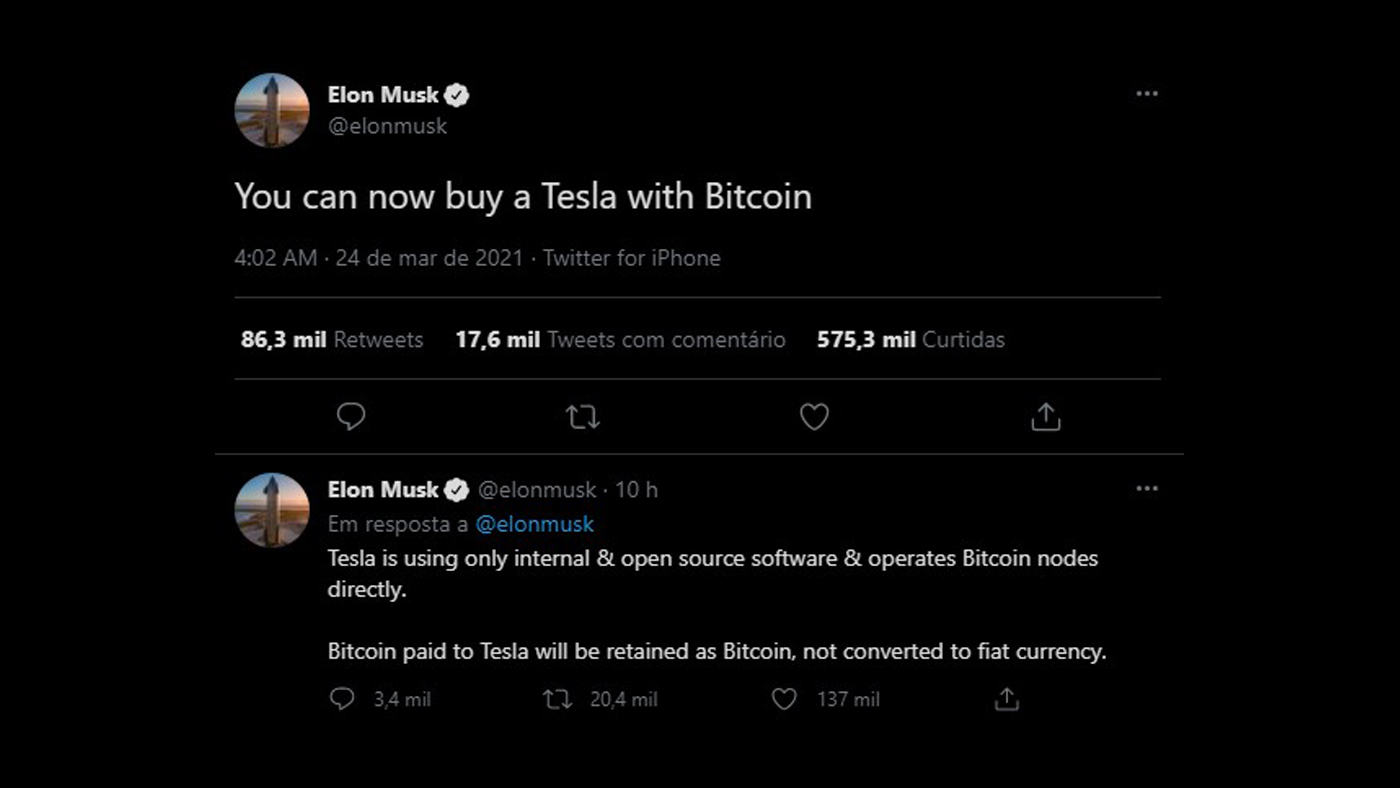
Task: Open the share icon on the reply tweet
Action: [x=1009, y=700]
